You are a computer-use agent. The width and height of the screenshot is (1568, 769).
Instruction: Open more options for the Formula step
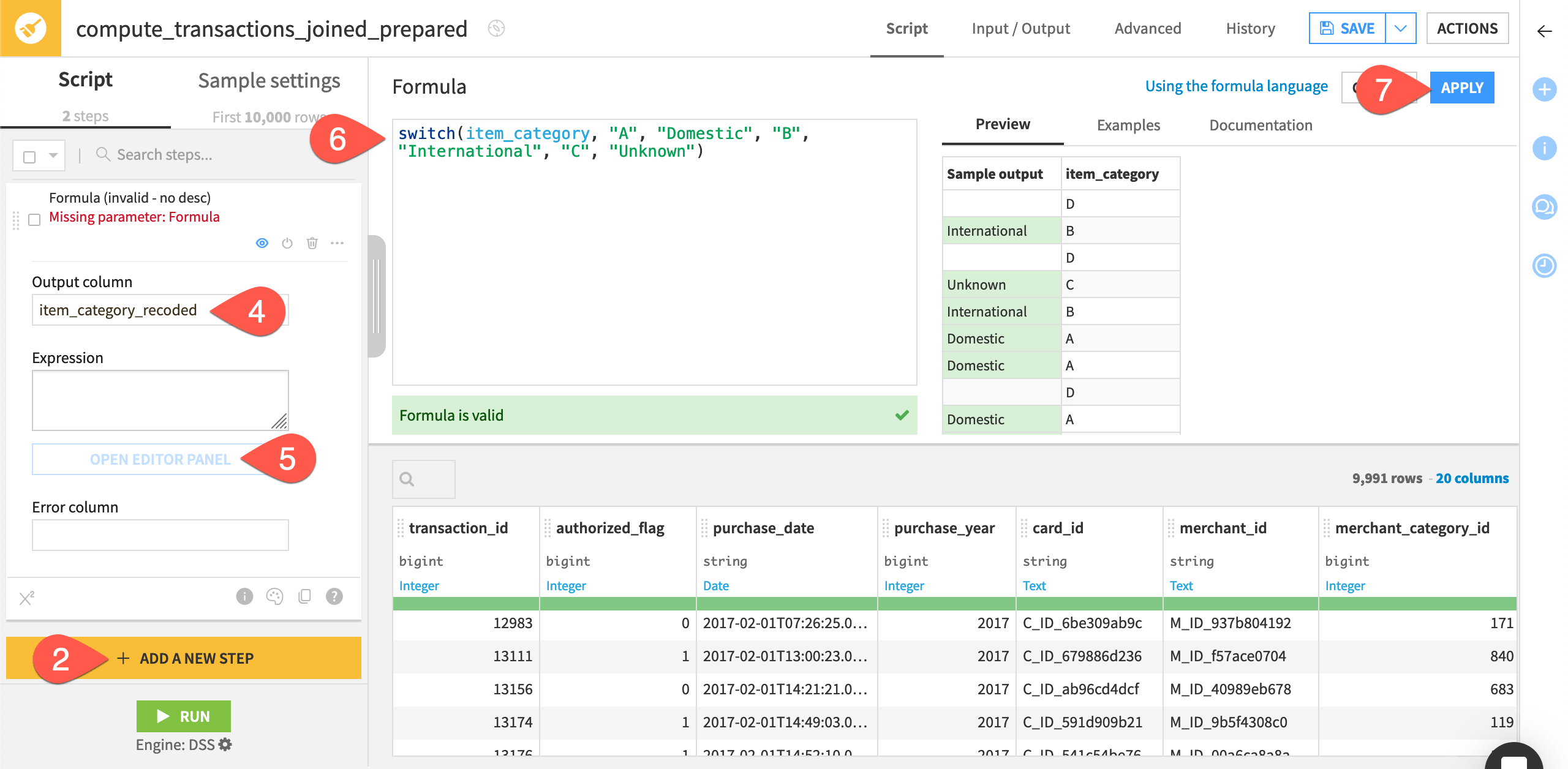click(337, 242)
